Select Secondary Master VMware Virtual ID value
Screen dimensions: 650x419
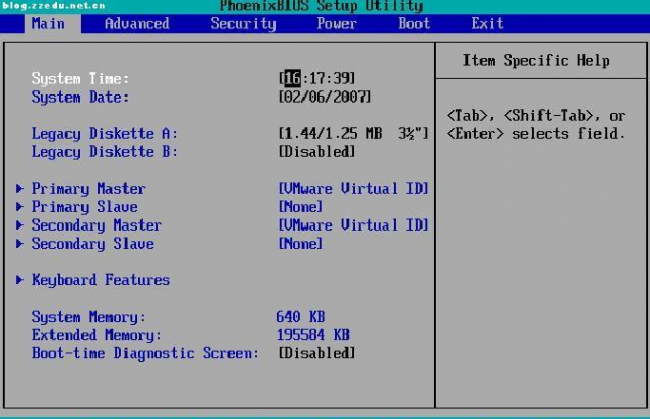[x=354, y=225]
